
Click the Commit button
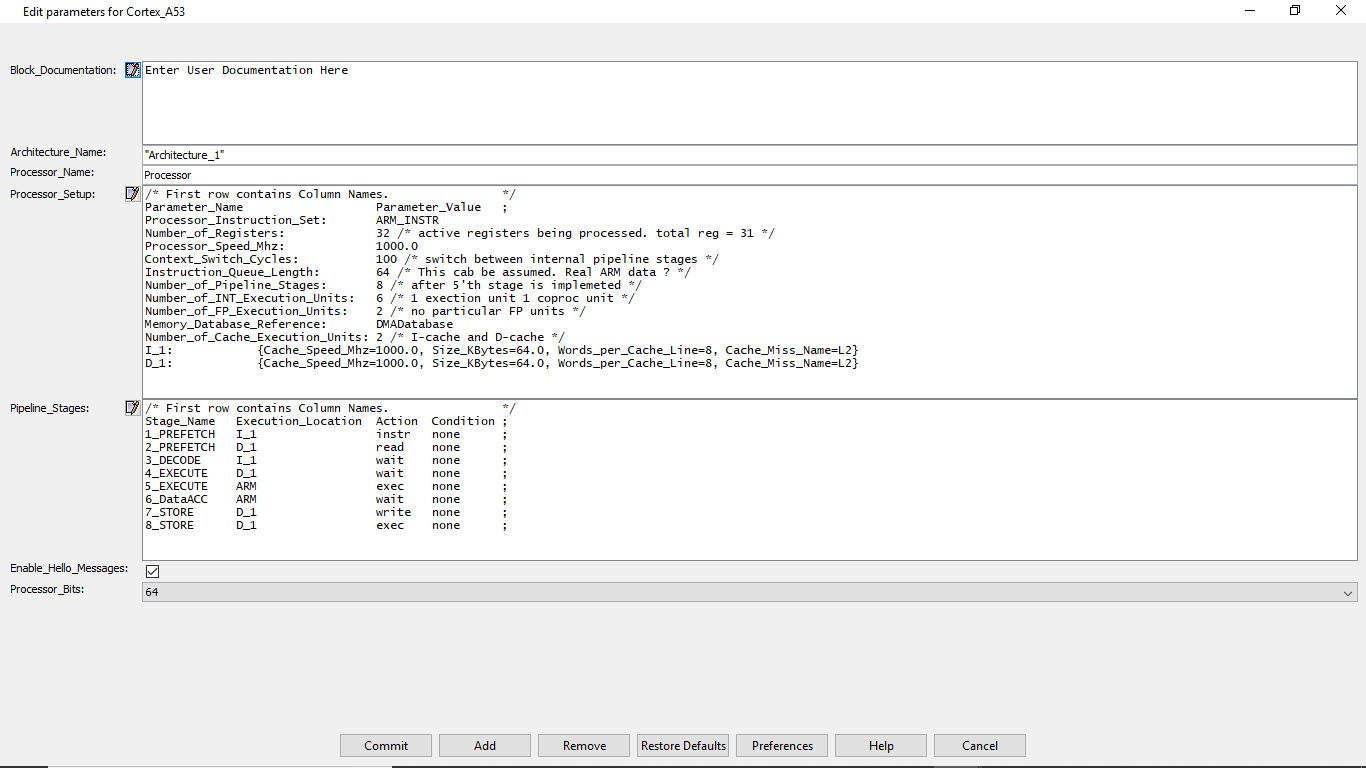coord(386,746)
